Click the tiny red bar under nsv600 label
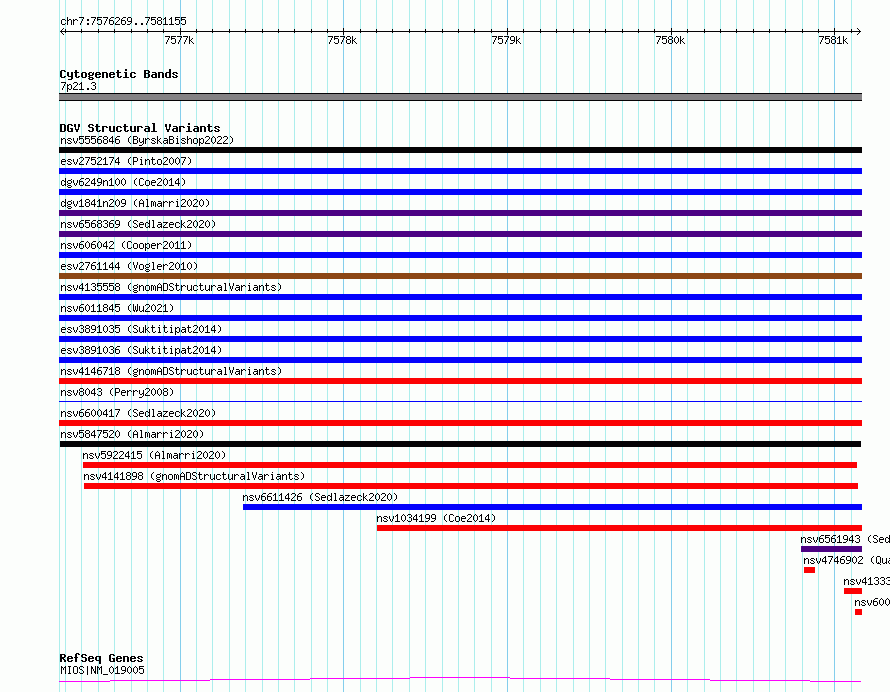The image size is (890, 692). coord(858,612)
